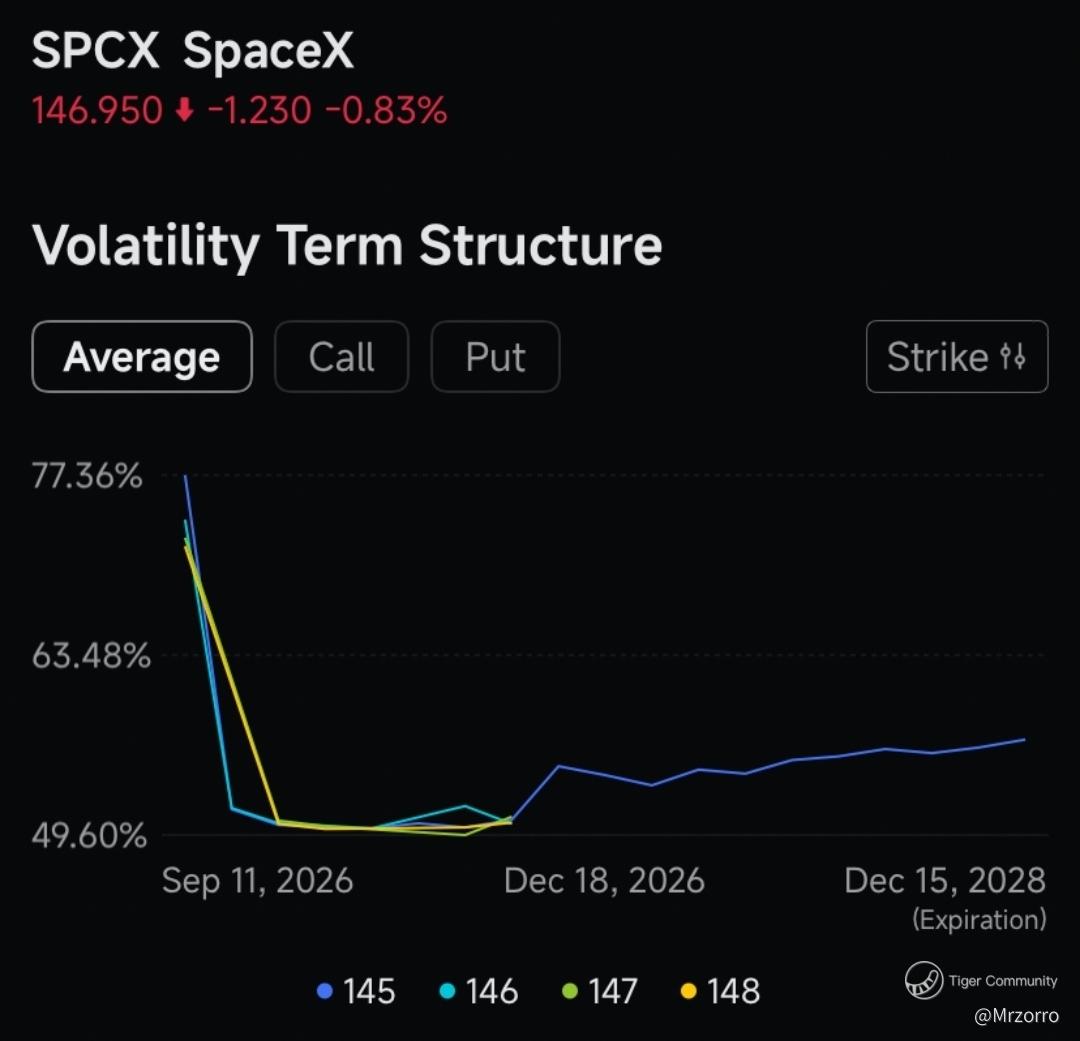The width and height of the screenshot is (1080, 1041).
Task: Click the sliders icon beside Strike
Action: click(x=1012, y=357)
